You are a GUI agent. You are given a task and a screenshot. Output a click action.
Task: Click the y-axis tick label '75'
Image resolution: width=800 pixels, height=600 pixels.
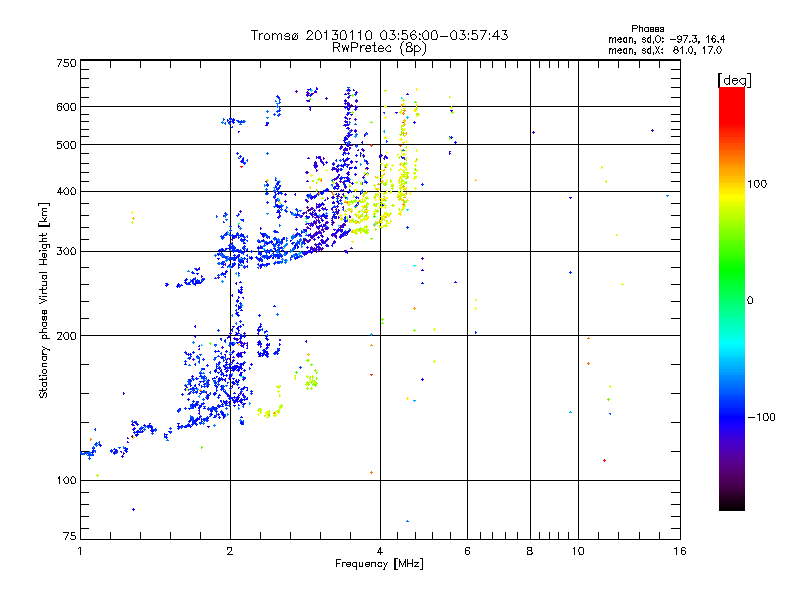click(x=70, y=536)
